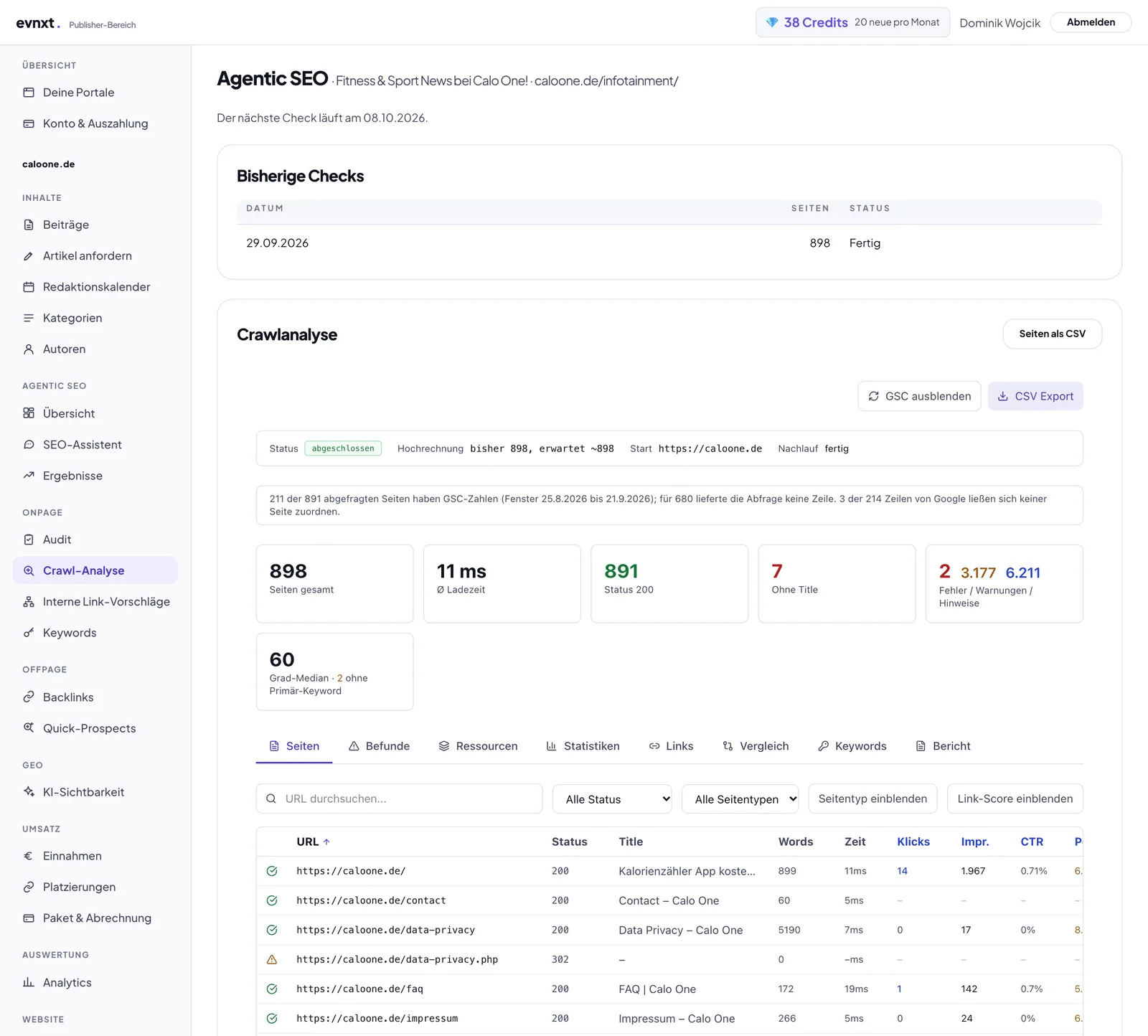Sort by the URL column header

pos(313,842)
